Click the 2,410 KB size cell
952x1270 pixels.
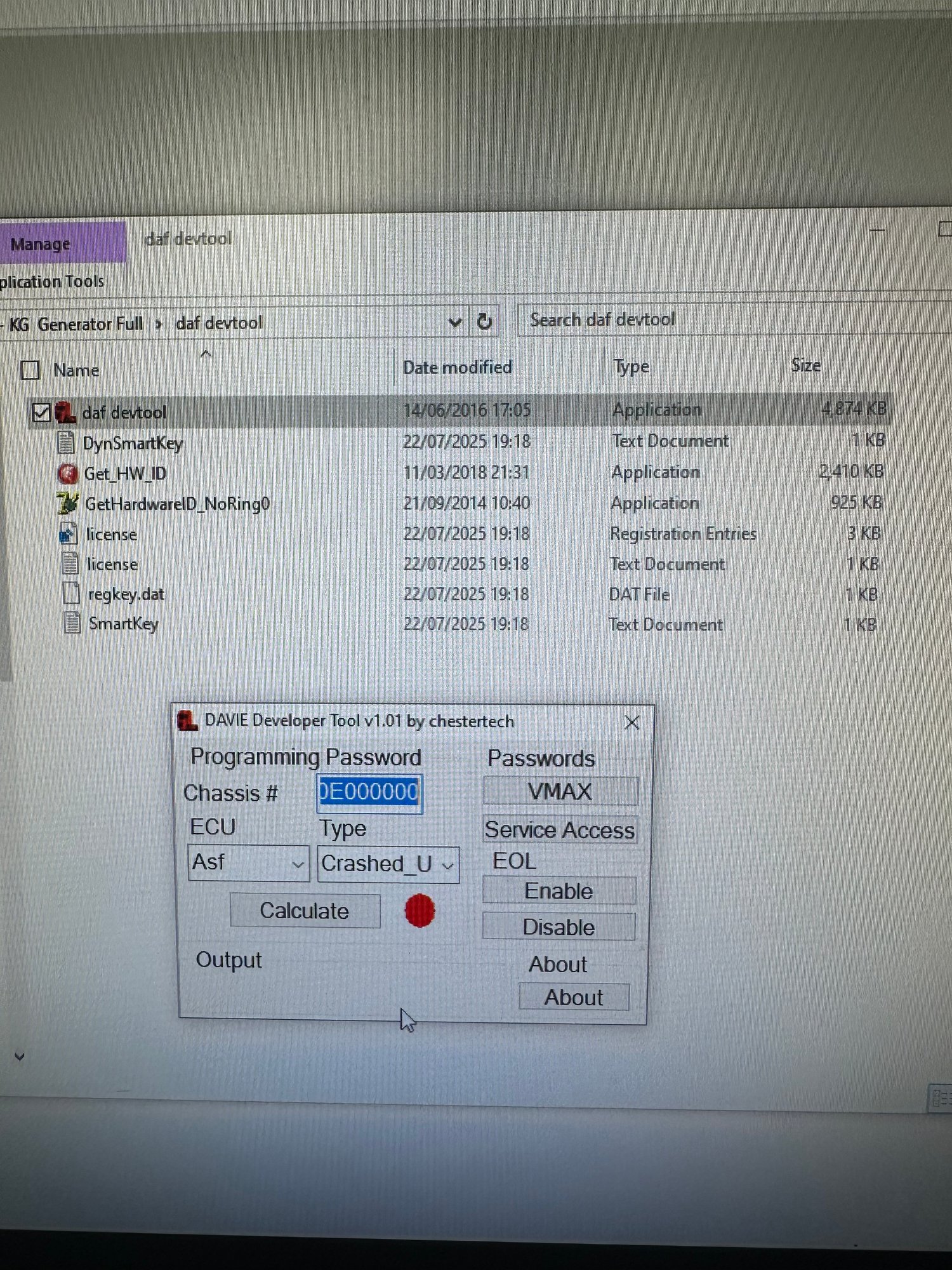851,471
